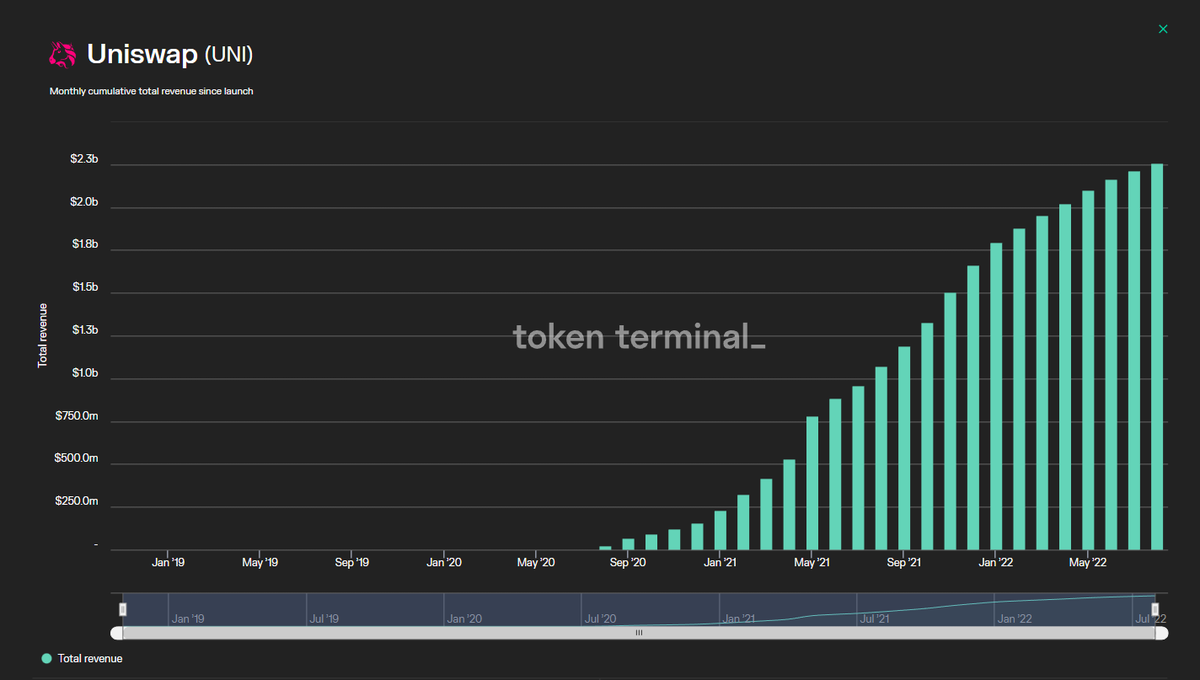This screenshot has width=1200, height=680.
Task: Click the bar above May '22 label
Action: tap(1088, 370)
